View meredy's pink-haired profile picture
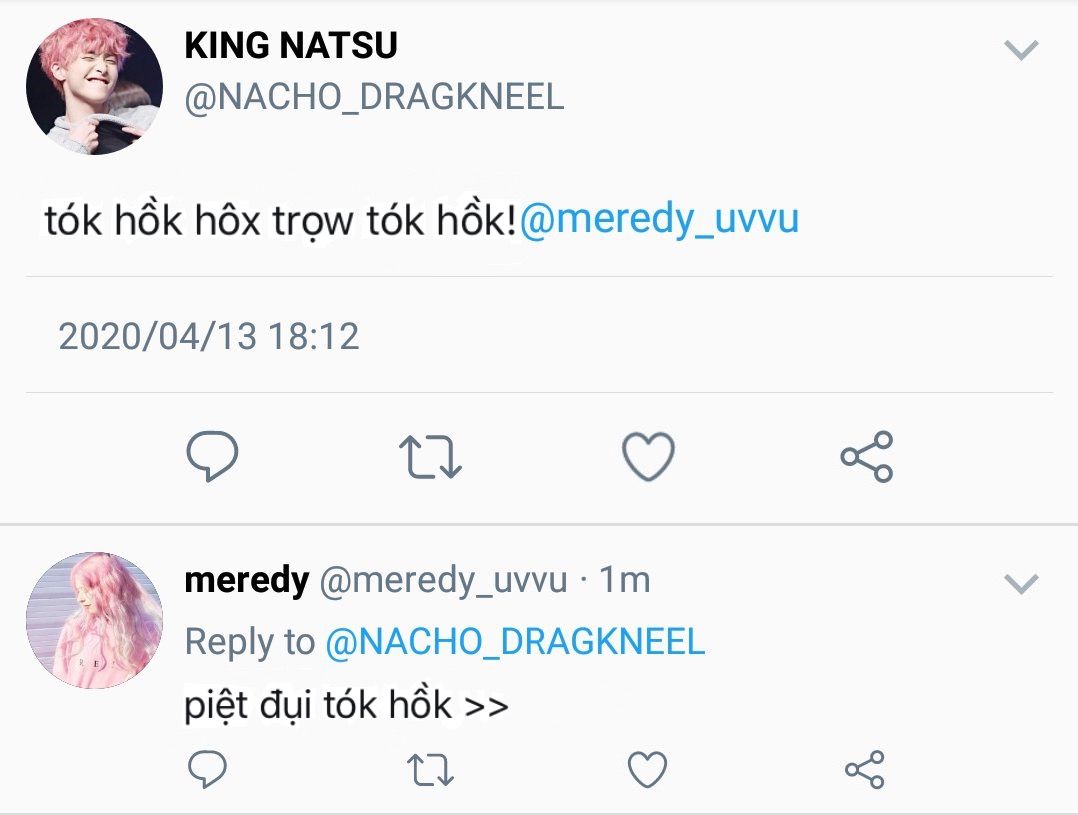The image size is (1078, 815). [x=94, y=620]
